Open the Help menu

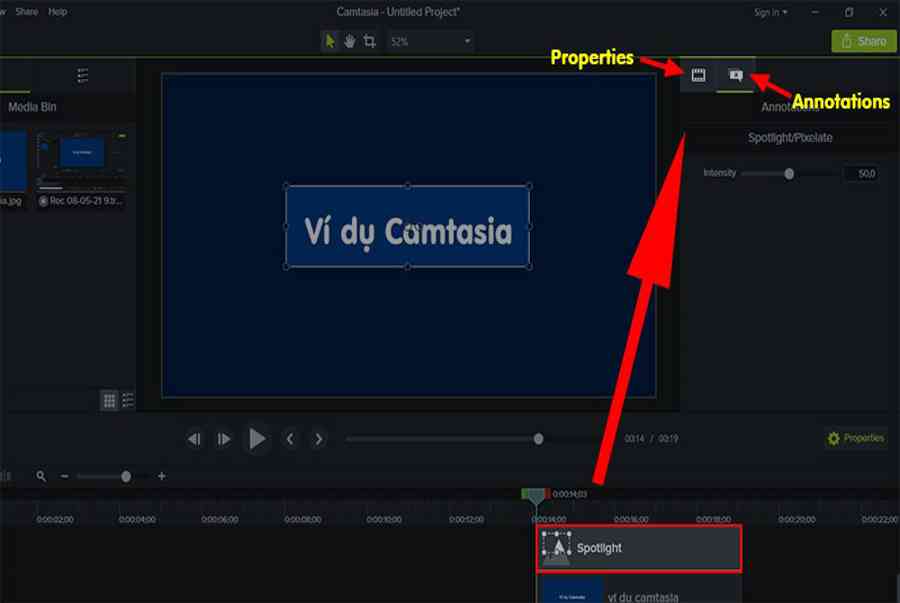[57, 11]
